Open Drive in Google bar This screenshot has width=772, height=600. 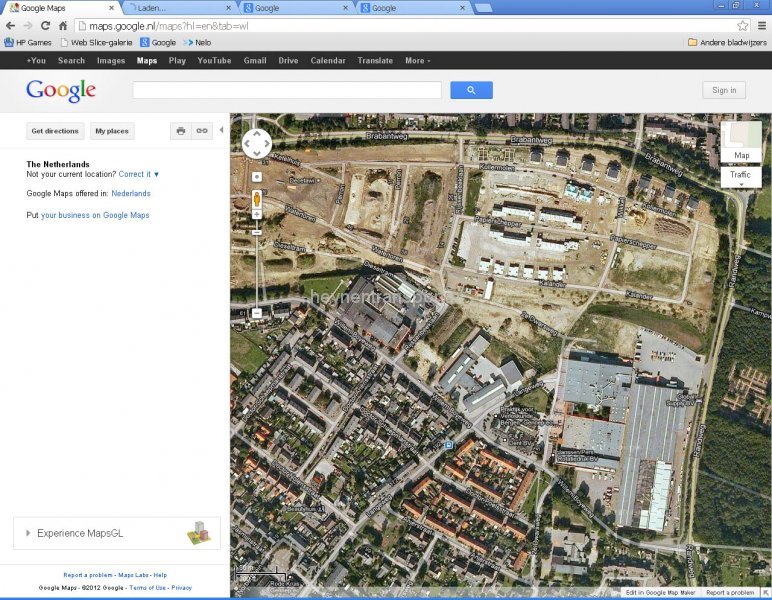pos(288,61)
